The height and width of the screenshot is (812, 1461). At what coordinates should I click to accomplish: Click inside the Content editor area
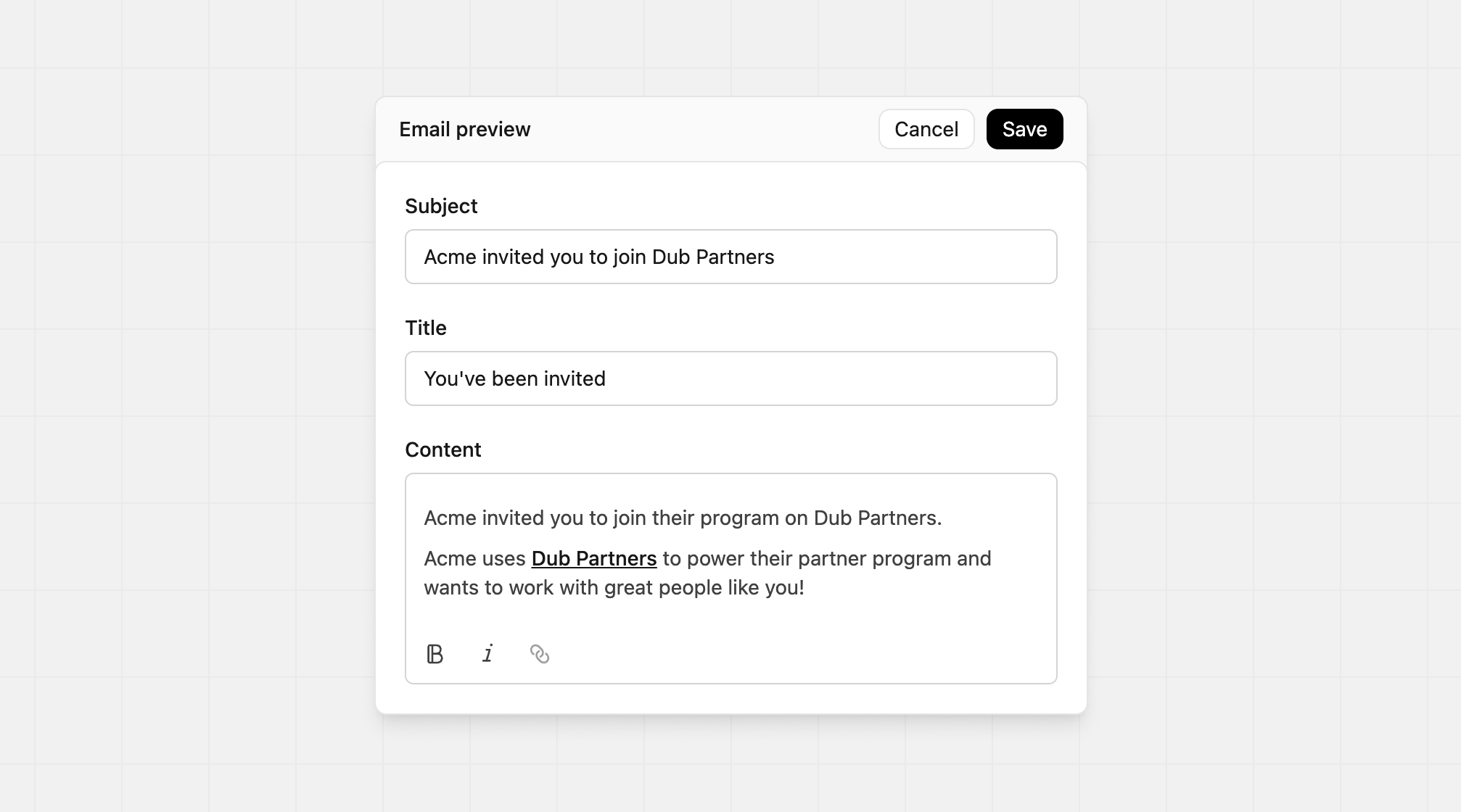pos(730,573)
